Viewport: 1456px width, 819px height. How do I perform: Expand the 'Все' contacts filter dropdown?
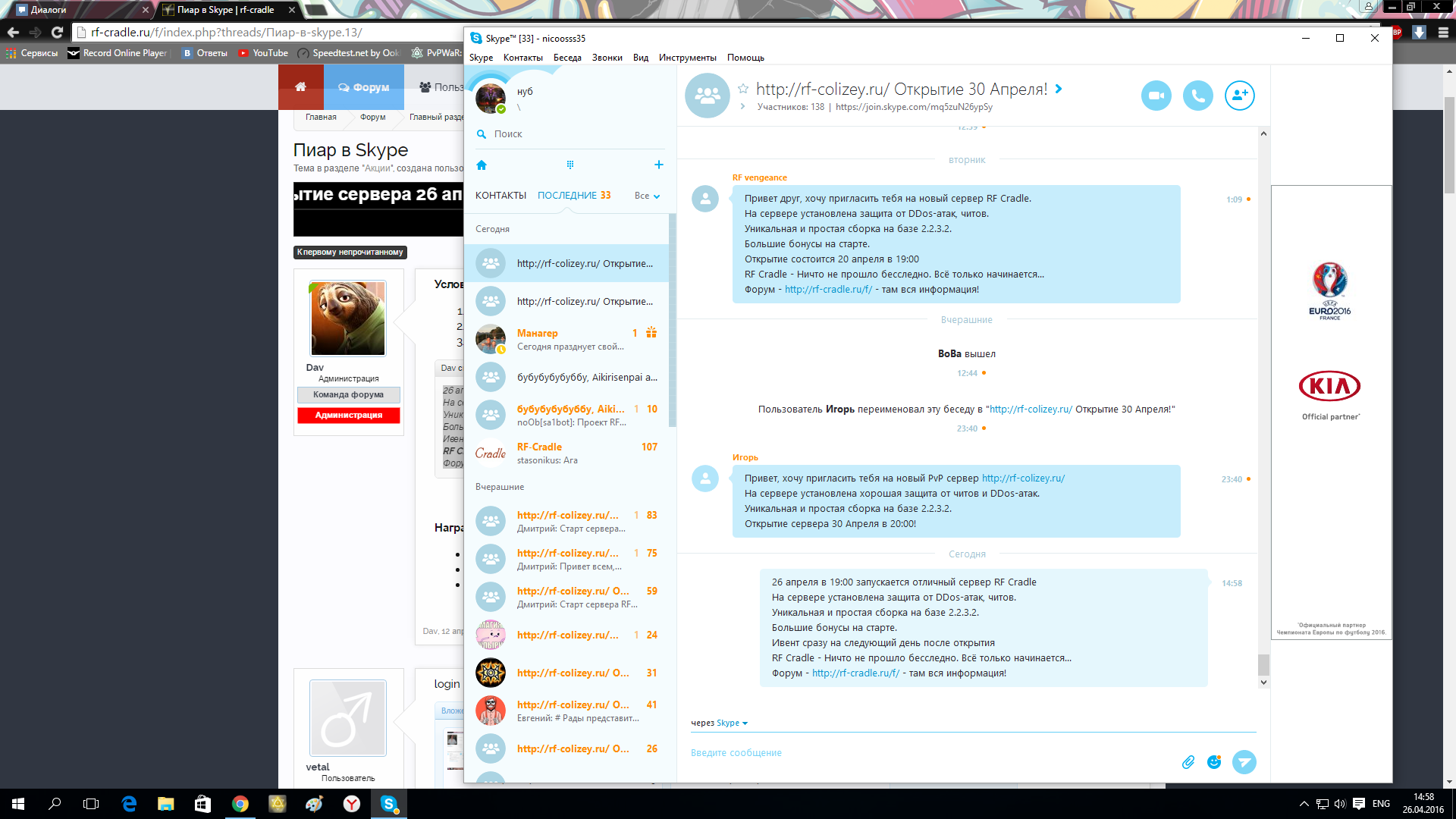(647, 196)
